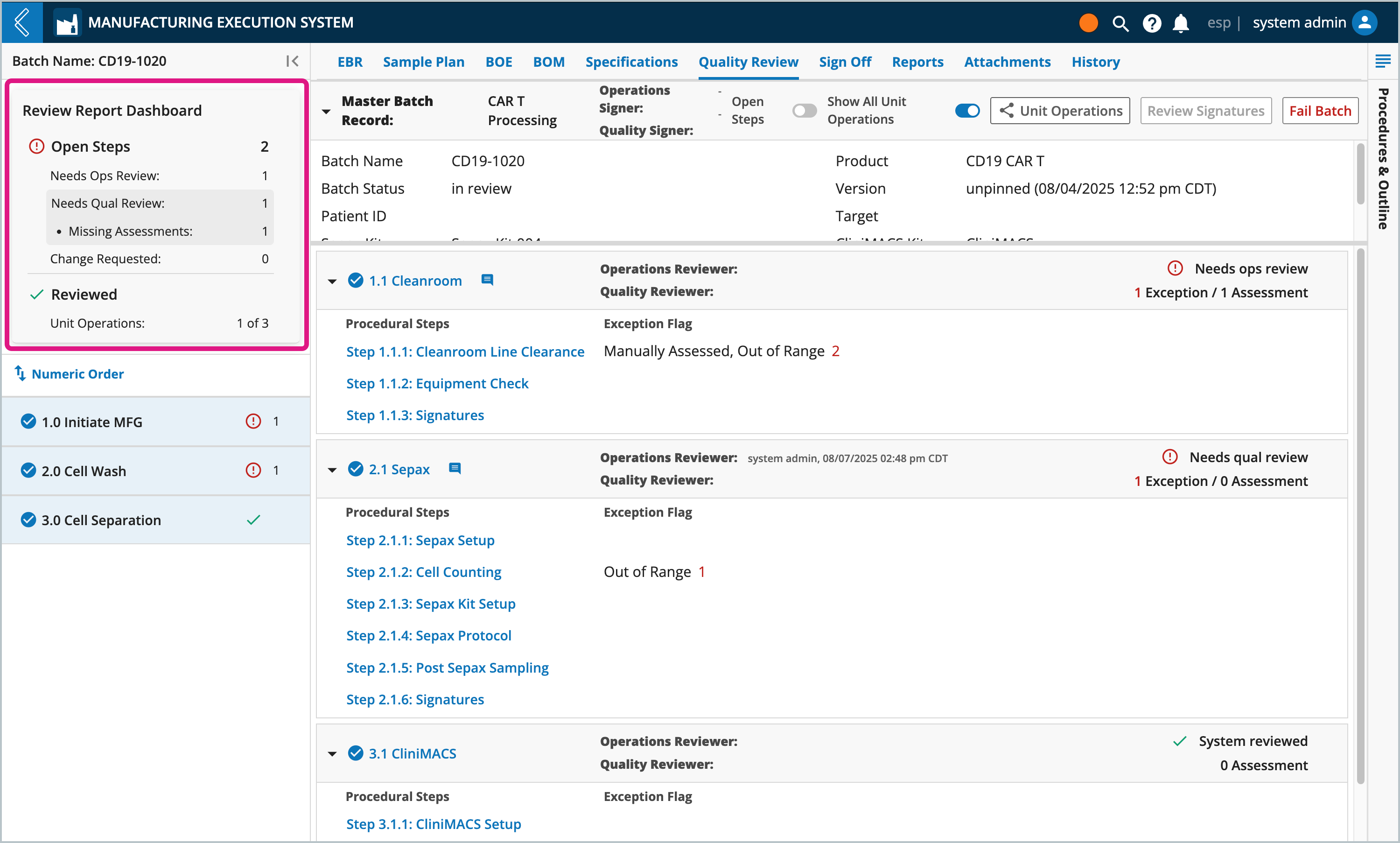The width and height of the screenshot is (1400, 843).
Task: Select the Missing Assessments dashboard row
Action: click(x=160, y=231)
